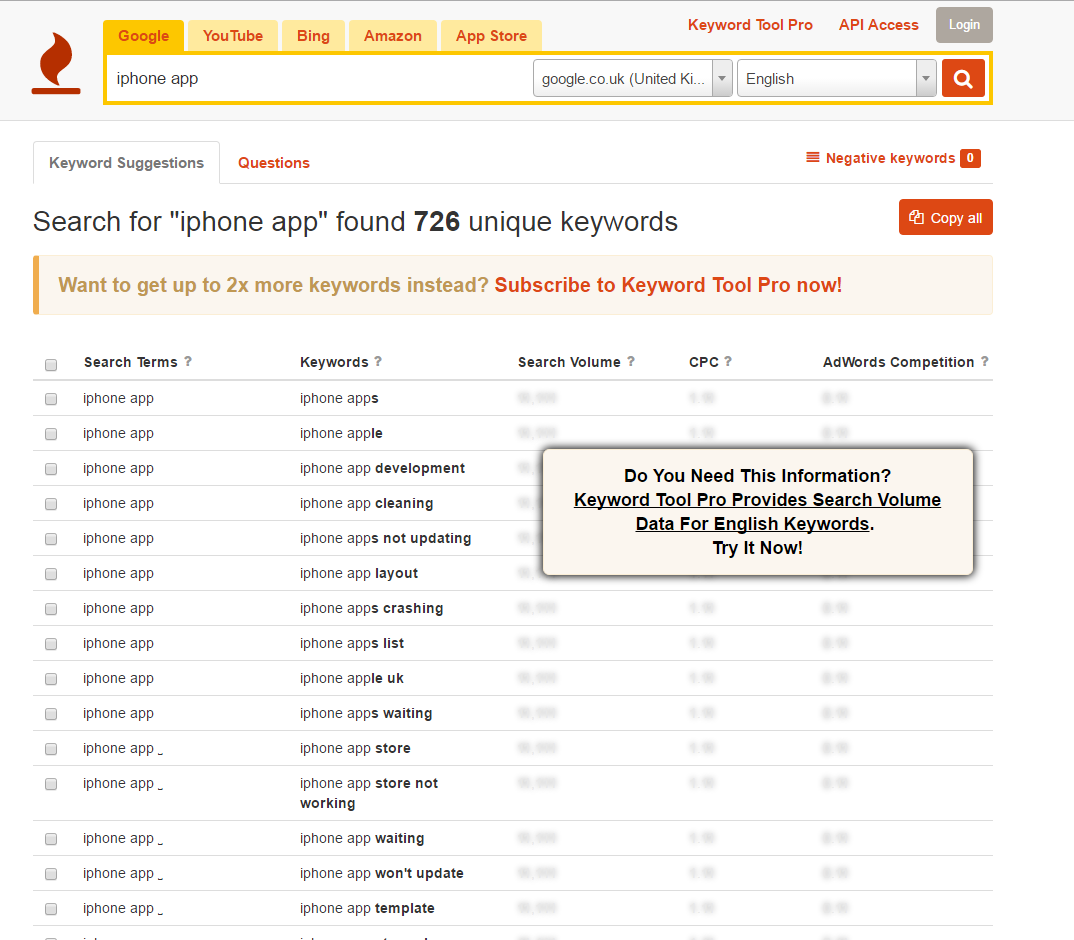This screenshot has height=940, width=1074.
Task: Tick the 'iphone app store' checkbox
Action: point(51,749)
